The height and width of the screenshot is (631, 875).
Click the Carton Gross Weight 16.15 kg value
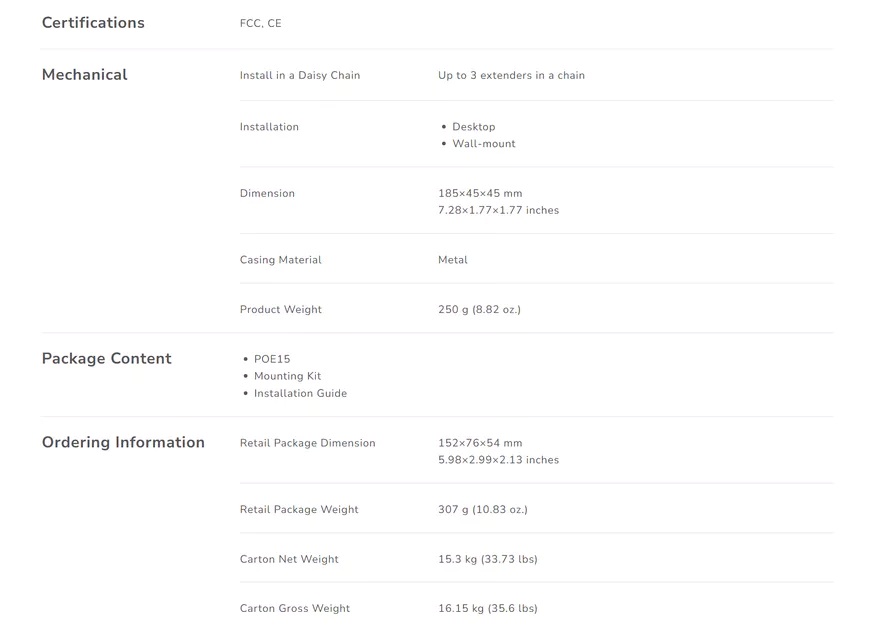tap(488, 609)
